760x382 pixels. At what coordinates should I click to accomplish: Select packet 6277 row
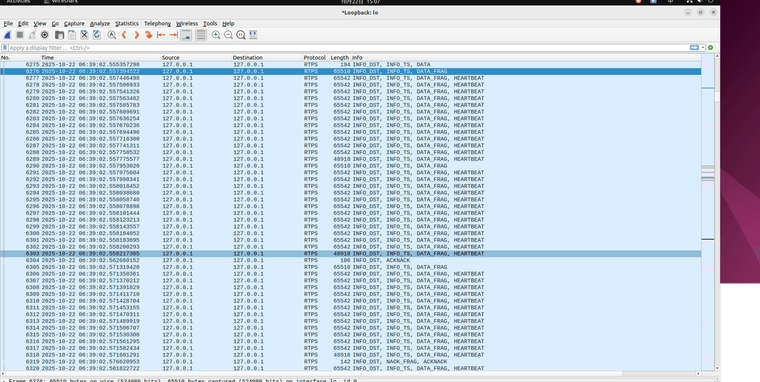[x=350, y=78]
